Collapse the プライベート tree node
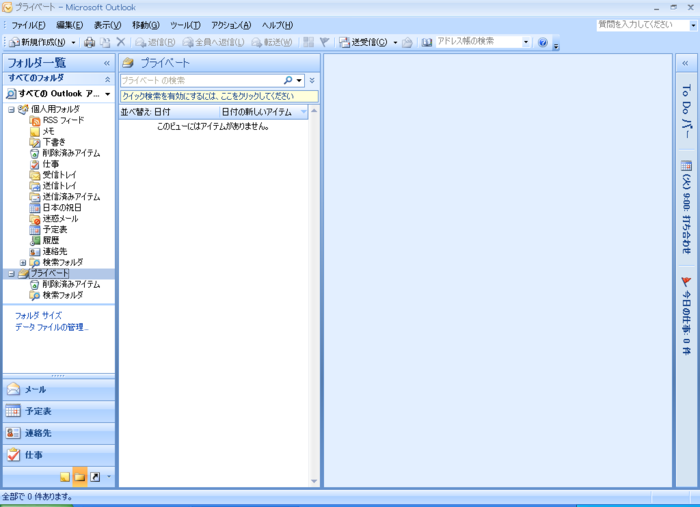The height and width of the screenshot is (507, 700). [x=11, y=274]
